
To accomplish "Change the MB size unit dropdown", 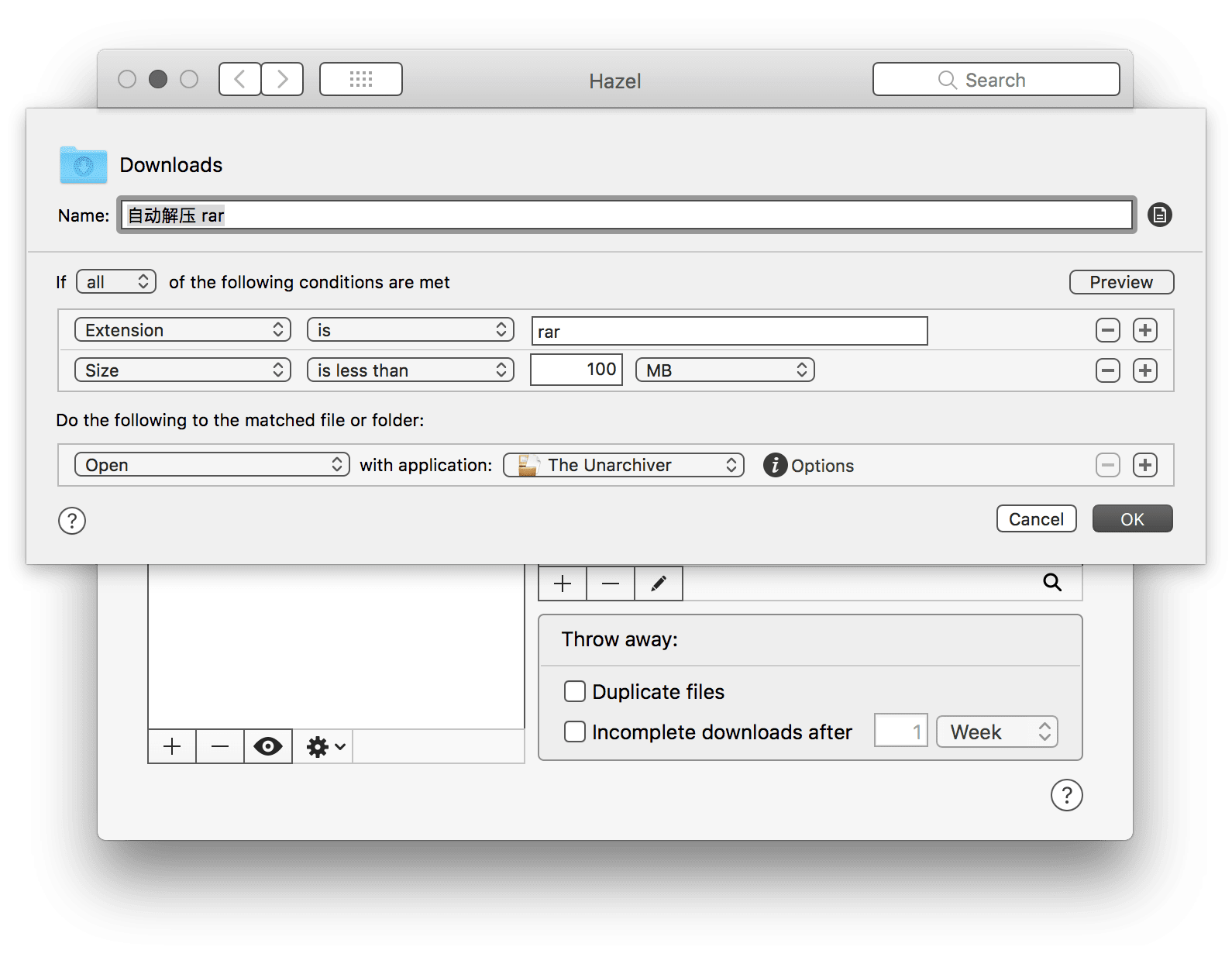I will coord(724,370).
